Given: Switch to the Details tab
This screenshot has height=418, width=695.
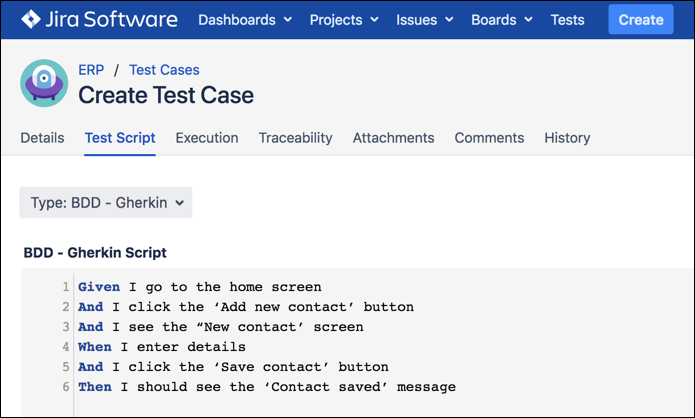Looking at the screenshot, I should point(42,138).
